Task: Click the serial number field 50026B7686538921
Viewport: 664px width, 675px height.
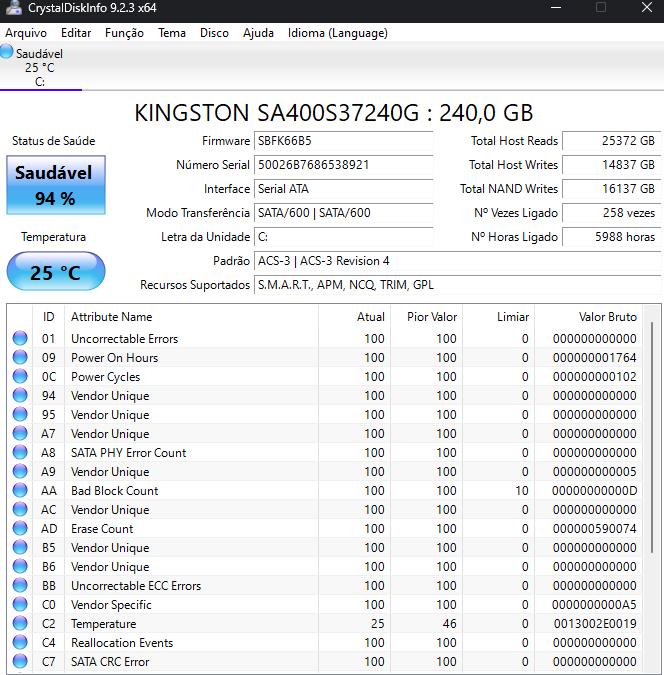Action: click(344, 165)
